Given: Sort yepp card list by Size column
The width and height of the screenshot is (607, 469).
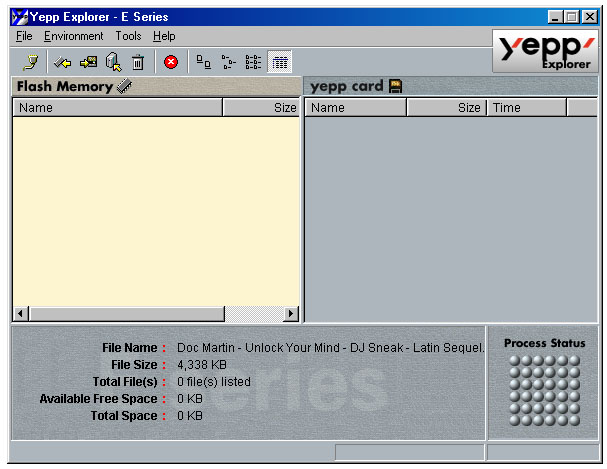Looking at the screenshot, I should pyautogui.click(x=447, y=107).
